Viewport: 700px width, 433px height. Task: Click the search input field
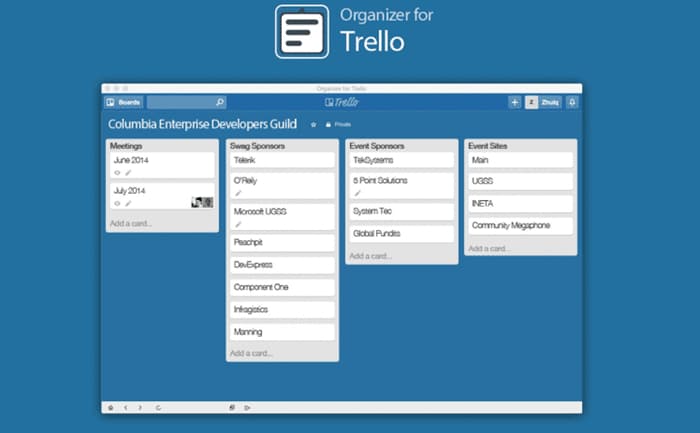pyautogui.click(x=186, y=102)
